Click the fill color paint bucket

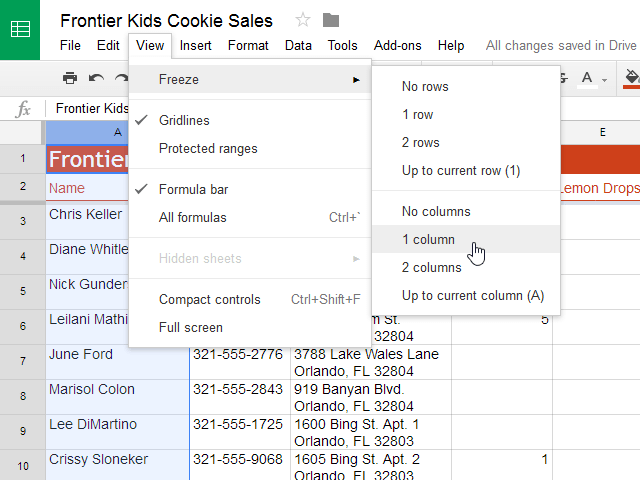click(x=630, y=77)
